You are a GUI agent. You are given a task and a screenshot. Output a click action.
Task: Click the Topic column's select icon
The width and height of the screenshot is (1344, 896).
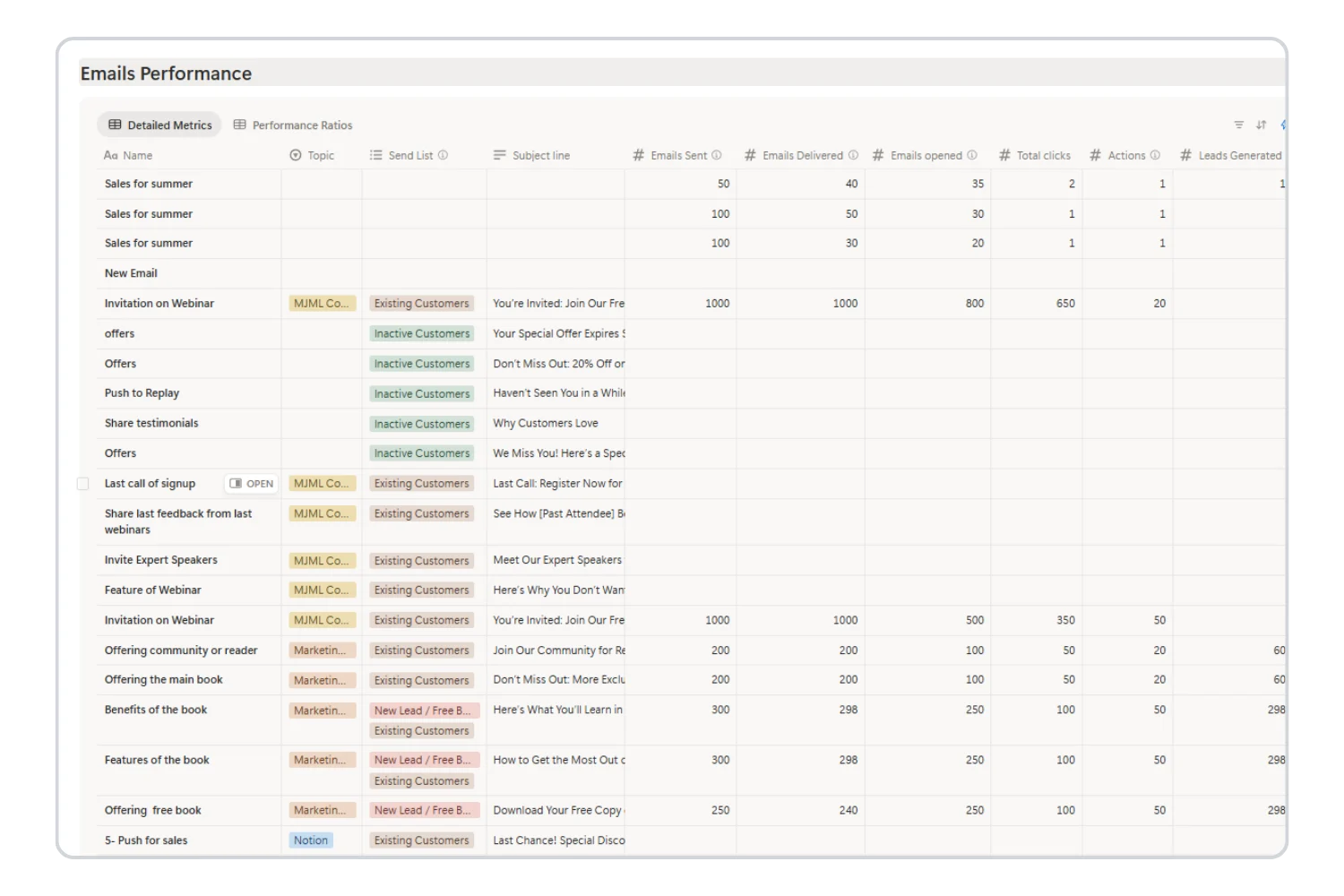click(x=296, y=155)
